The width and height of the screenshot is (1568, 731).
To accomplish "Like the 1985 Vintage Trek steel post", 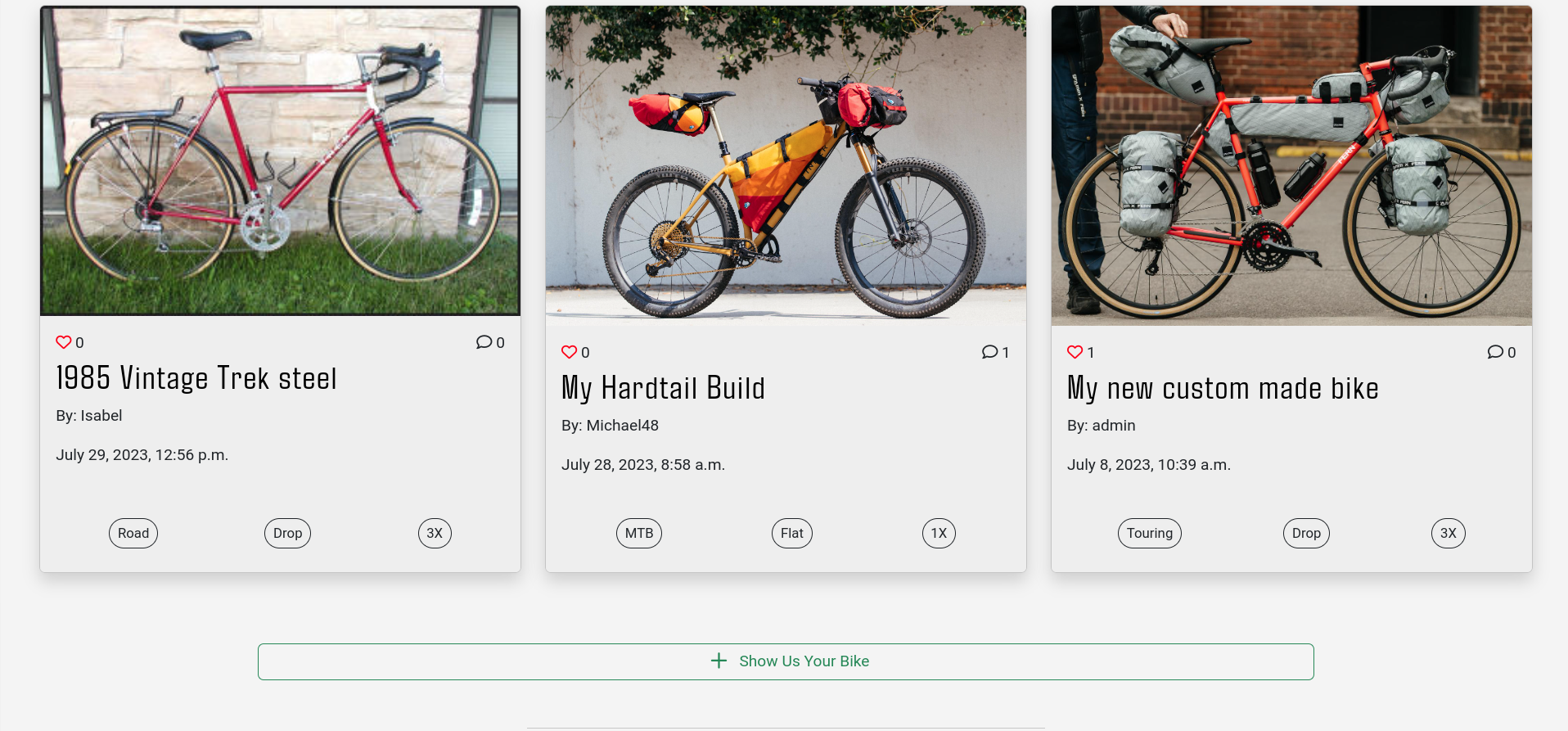I will pos(64,342).
